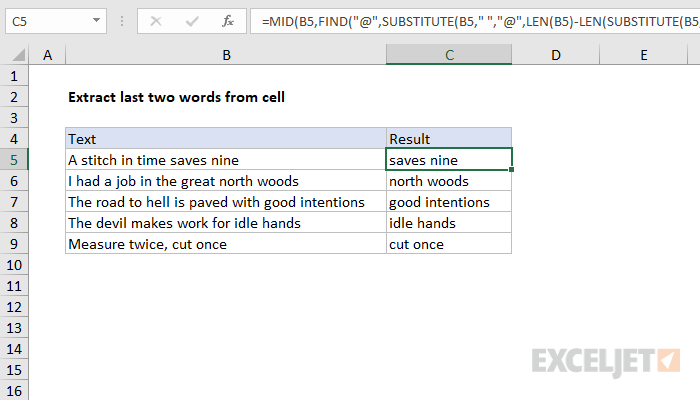Select the 'good intentions' result cell
This screenshot has width=700, height=400.
pyautogui.click(x=449, y=202)
